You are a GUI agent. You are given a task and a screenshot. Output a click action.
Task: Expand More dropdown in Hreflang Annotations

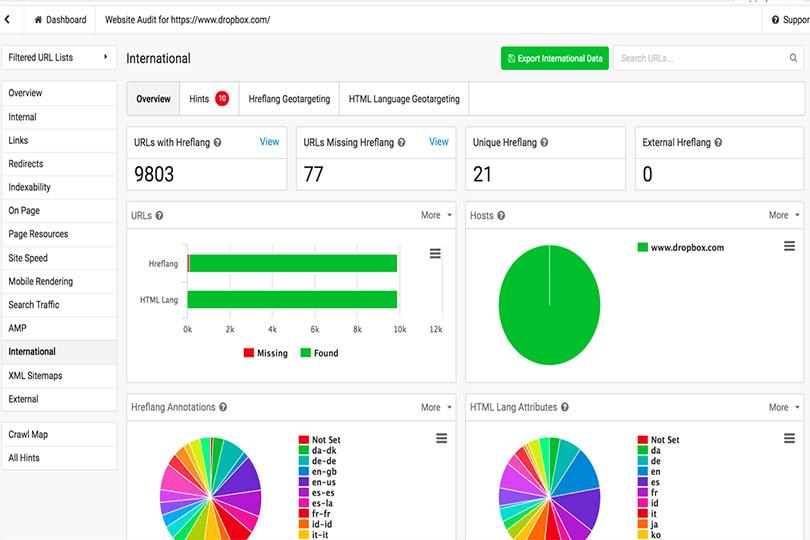coord(436,407)
